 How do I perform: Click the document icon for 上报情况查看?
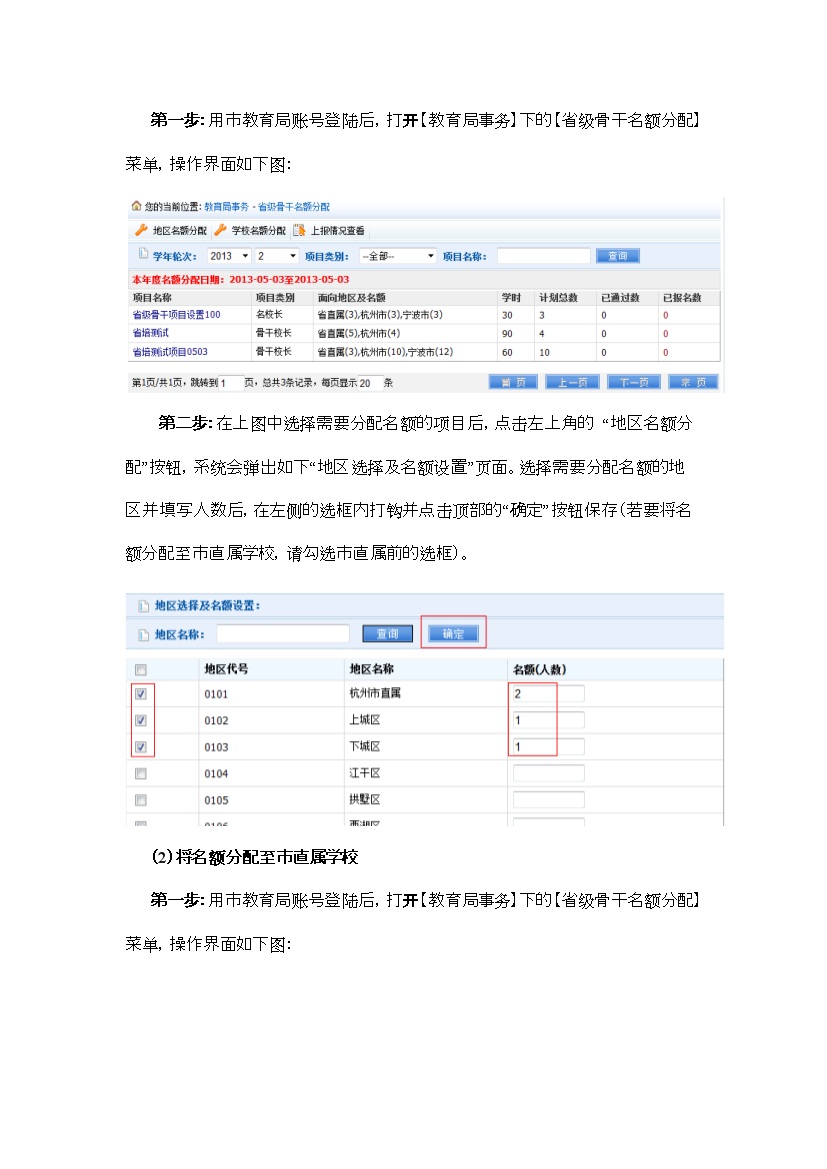coord(299,230)
